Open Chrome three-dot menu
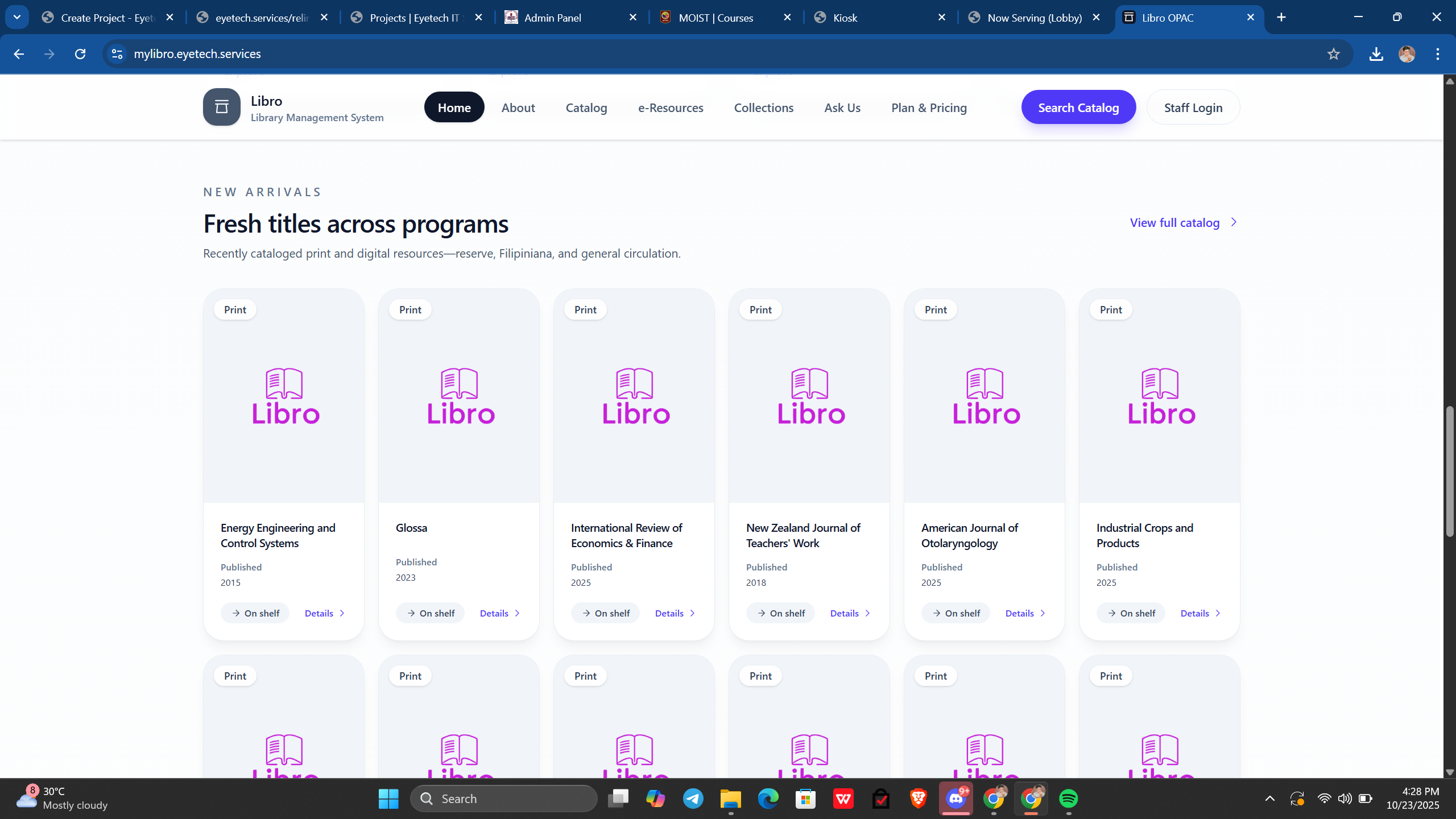1456x819 pixels. 1437,54
